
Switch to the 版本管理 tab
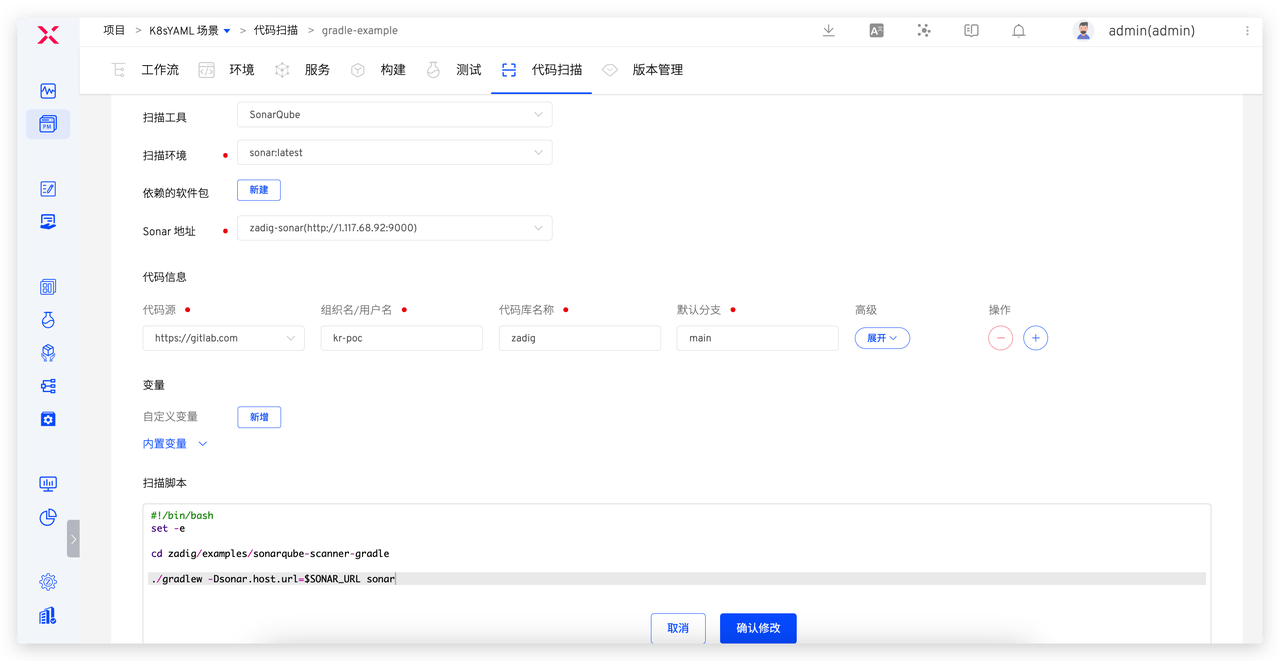click(x=657, y=70)
